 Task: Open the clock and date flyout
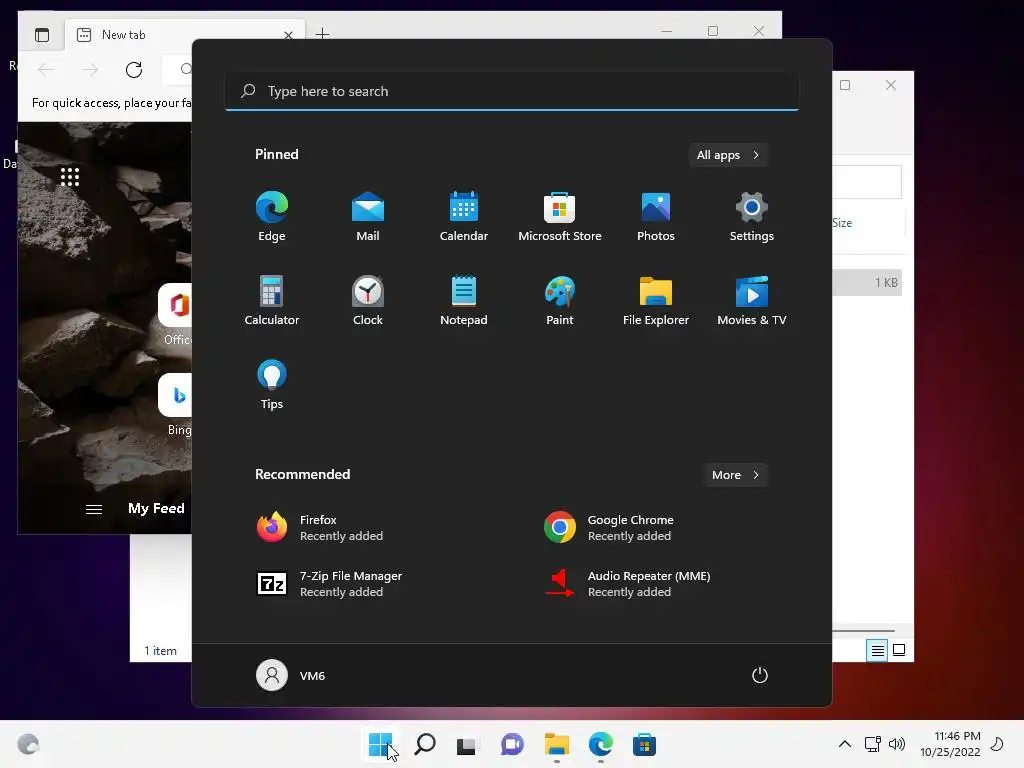click(x=950, y=744)
